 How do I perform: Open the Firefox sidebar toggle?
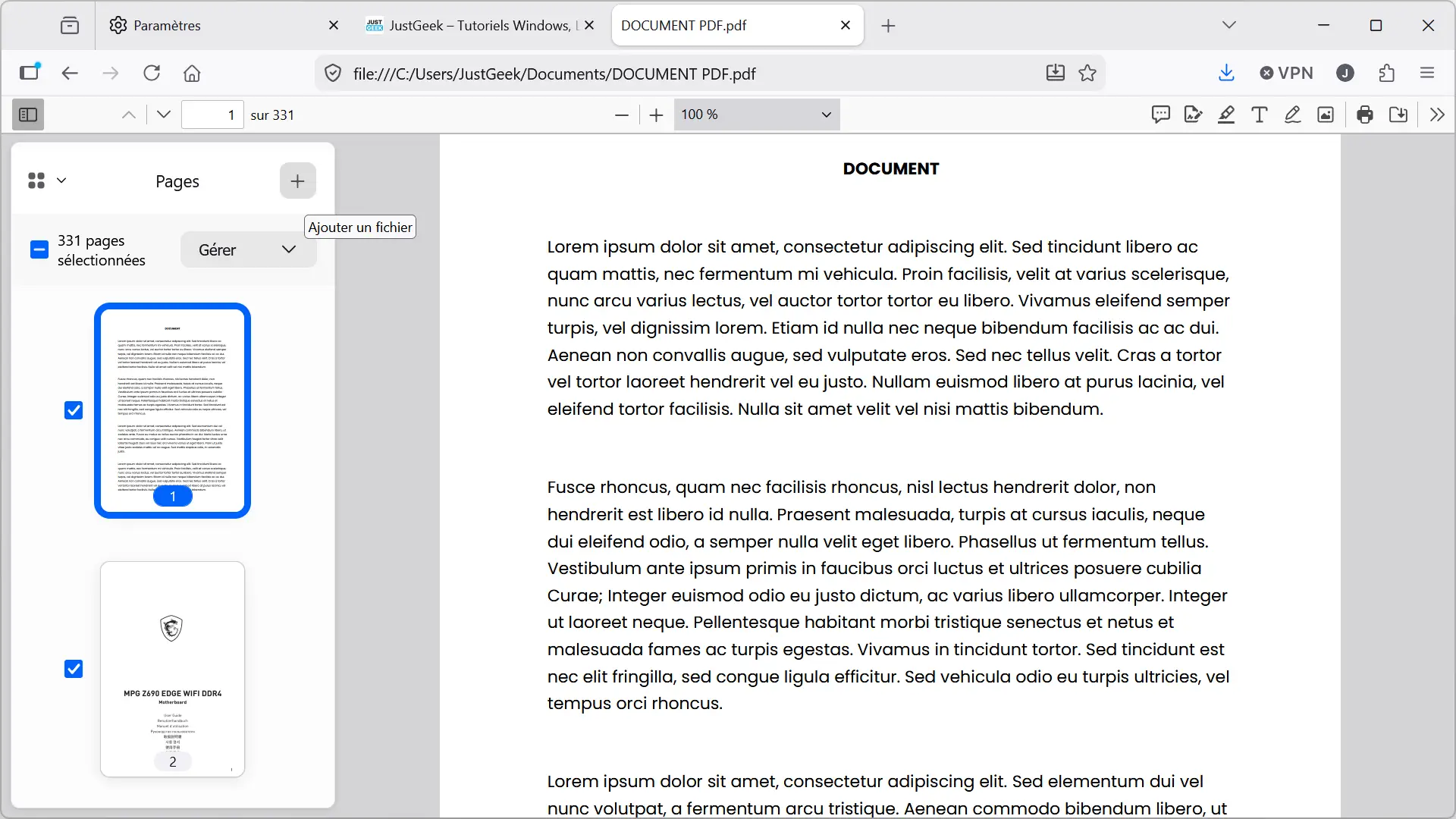coord(30,72)
